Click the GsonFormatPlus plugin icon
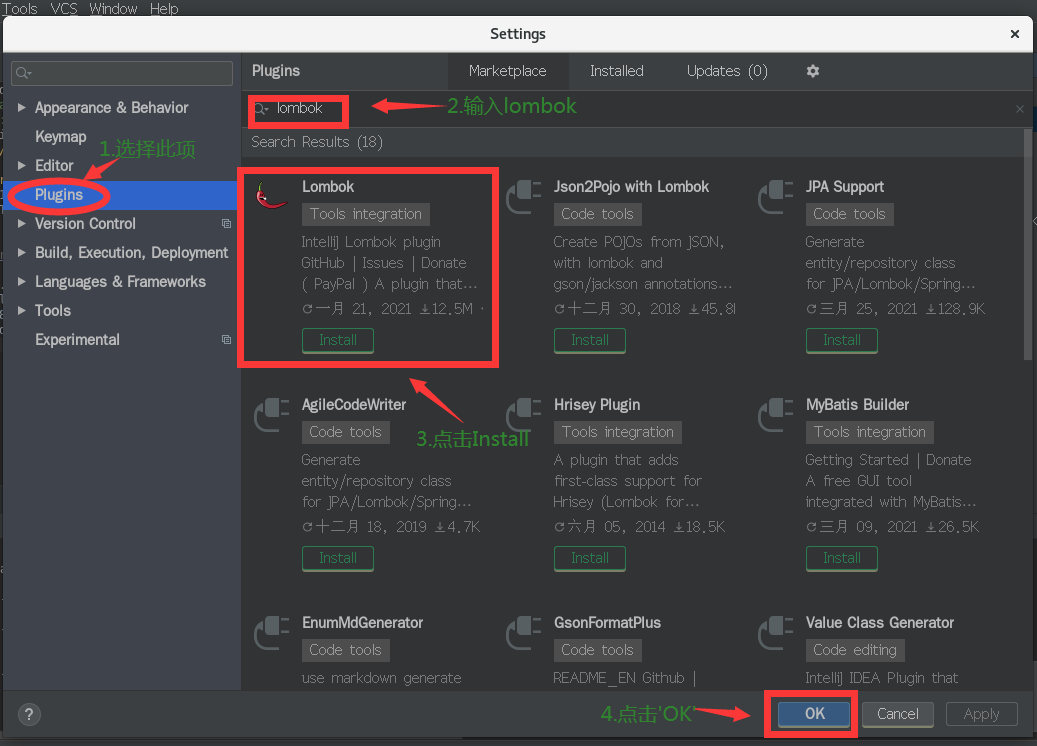Screen dimensions: 1037x746 523,633
